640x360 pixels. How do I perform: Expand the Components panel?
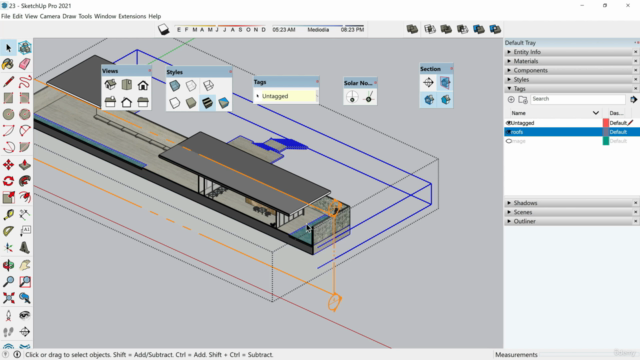click(x=509, y=70)
